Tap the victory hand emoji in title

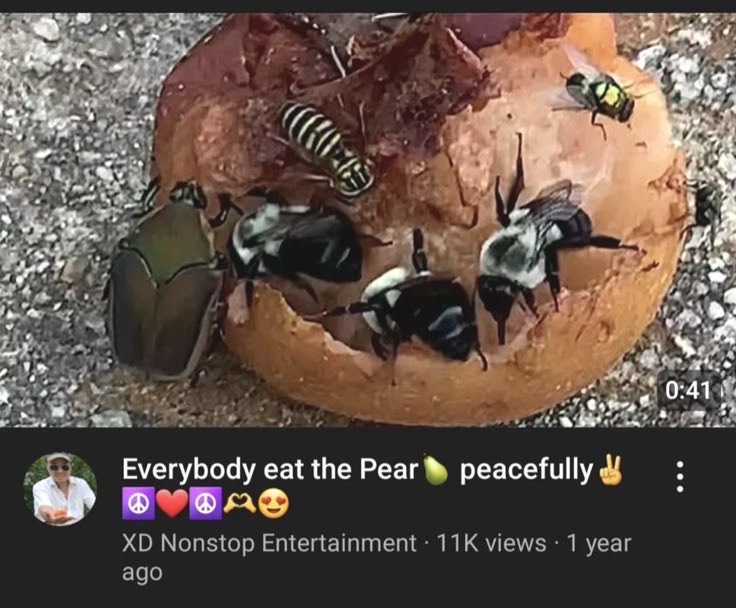click(x=610, y=470)
